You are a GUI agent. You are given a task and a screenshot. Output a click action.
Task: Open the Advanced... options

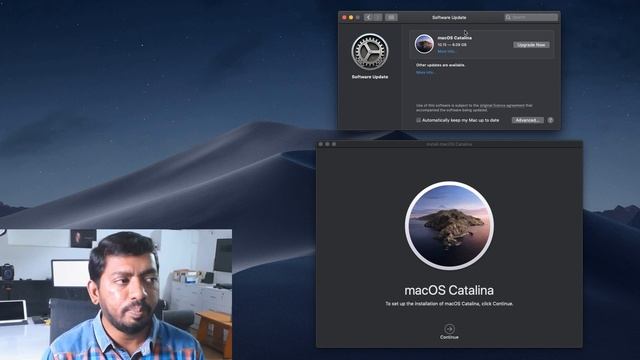[527, 120]
